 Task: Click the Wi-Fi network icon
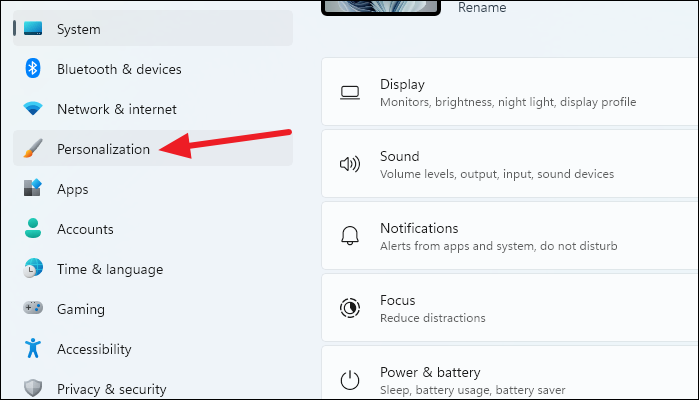point(33,108)
